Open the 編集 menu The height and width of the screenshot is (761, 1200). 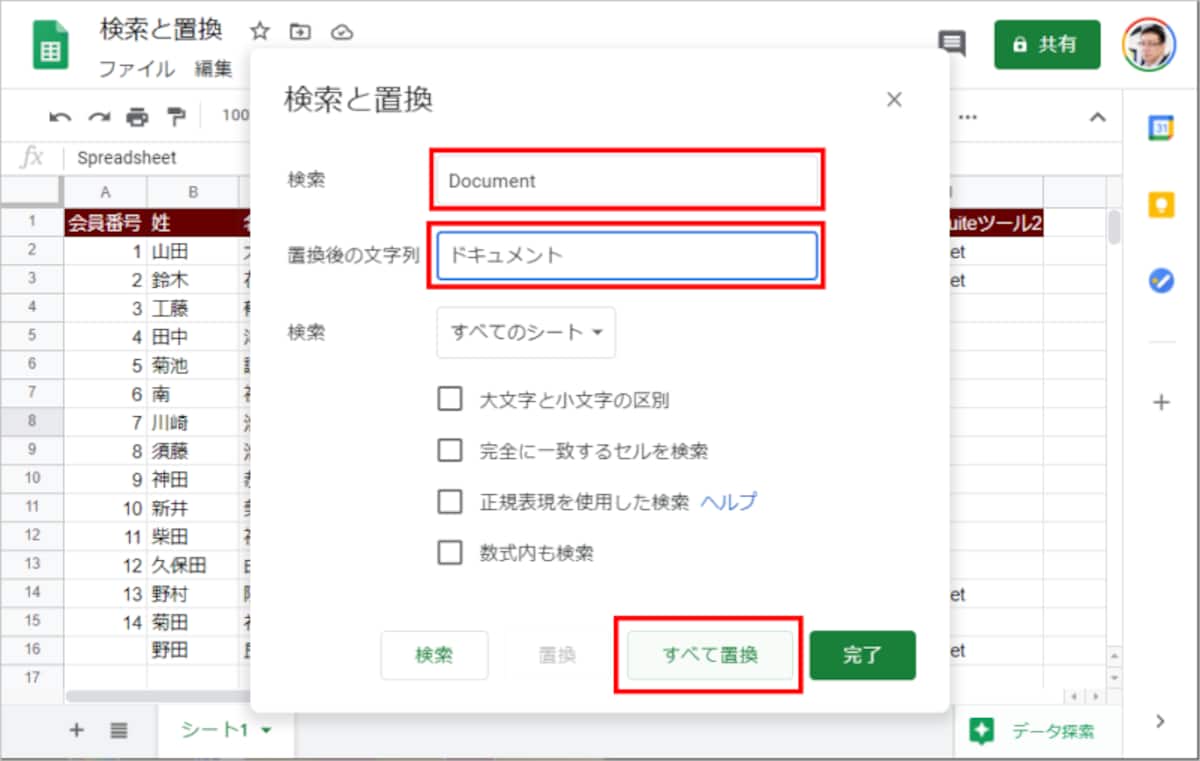(213, 69)
